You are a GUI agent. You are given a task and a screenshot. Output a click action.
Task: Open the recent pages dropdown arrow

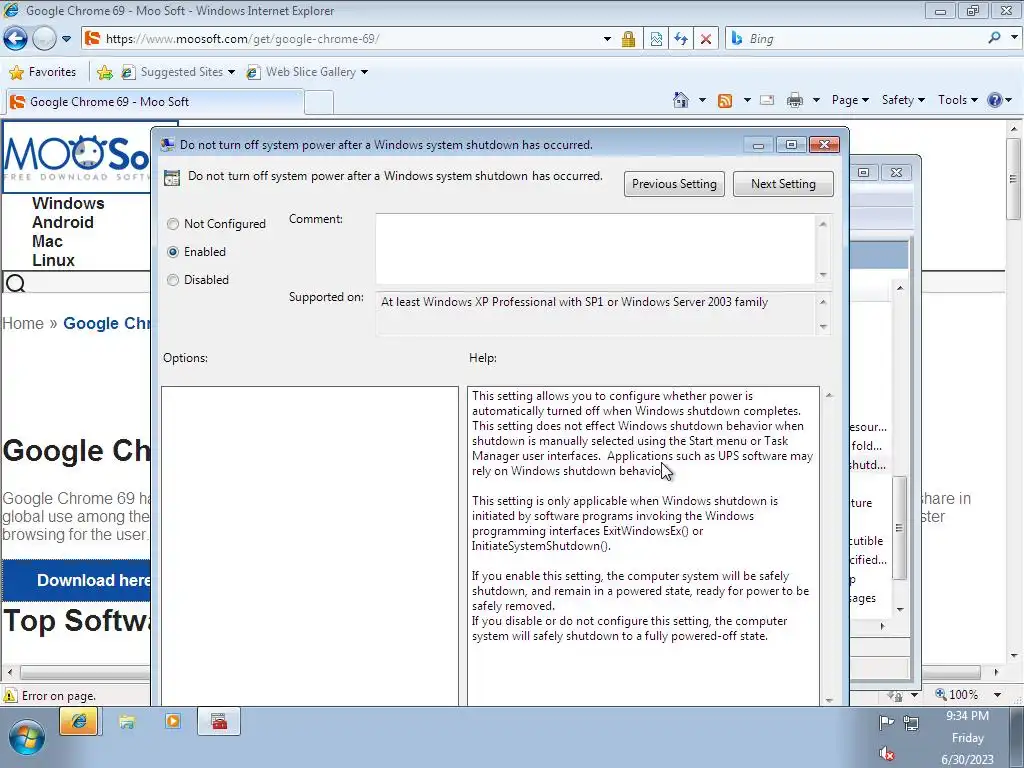[66, 39]
